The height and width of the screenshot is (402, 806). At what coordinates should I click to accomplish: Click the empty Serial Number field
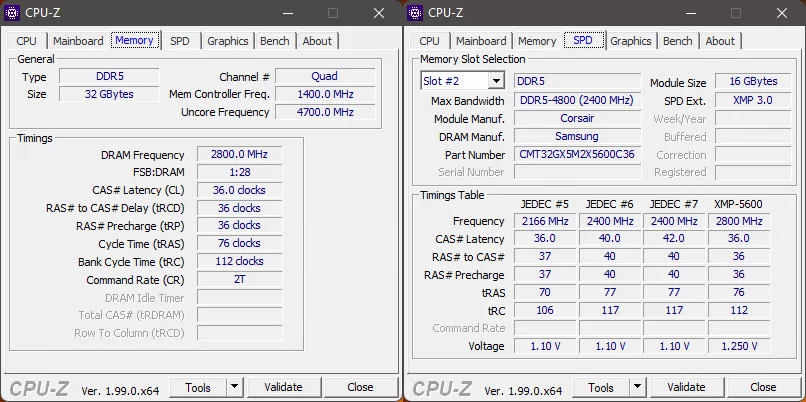click(577, 172)
